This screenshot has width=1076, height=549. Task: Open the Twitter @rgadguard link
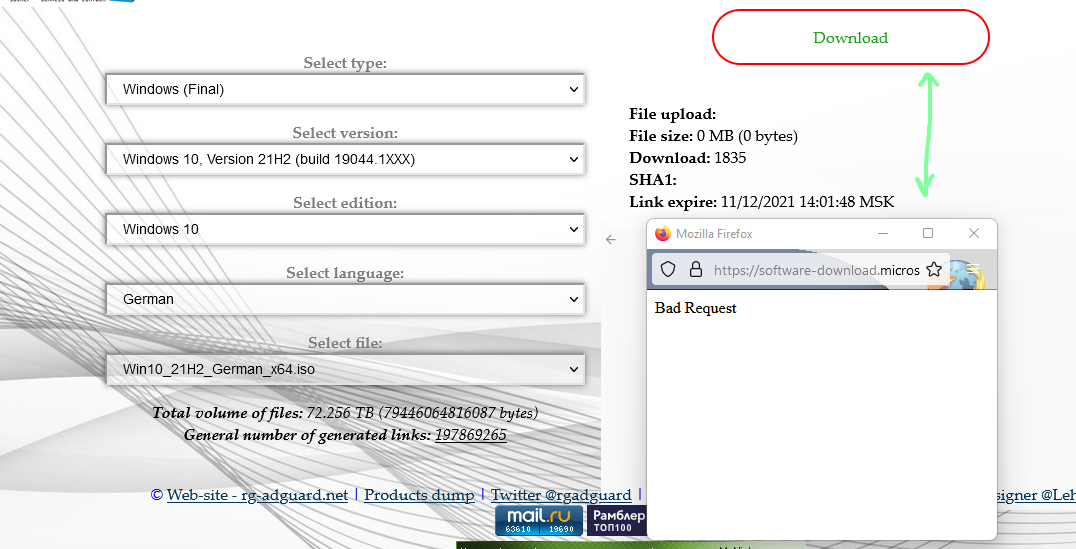561,495
